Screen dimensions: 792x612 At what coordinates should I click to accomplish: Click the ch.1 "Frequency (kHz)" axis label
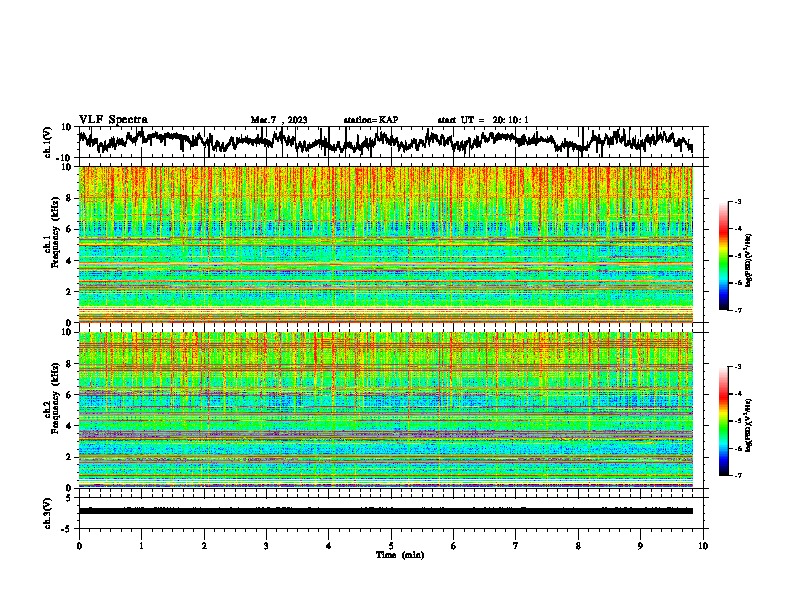55,232
